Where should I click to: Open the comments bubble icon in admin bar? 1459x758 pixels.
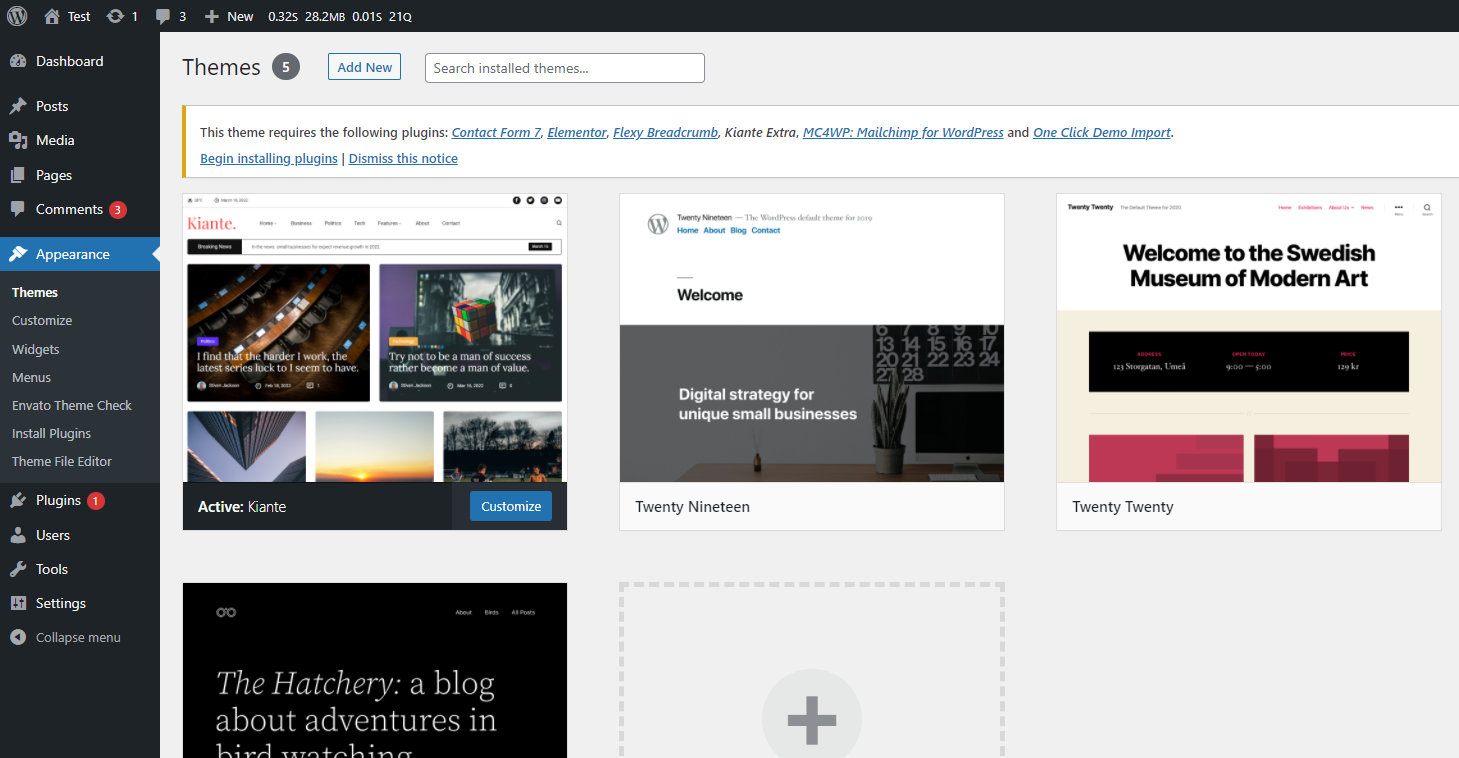click(163, 17)
